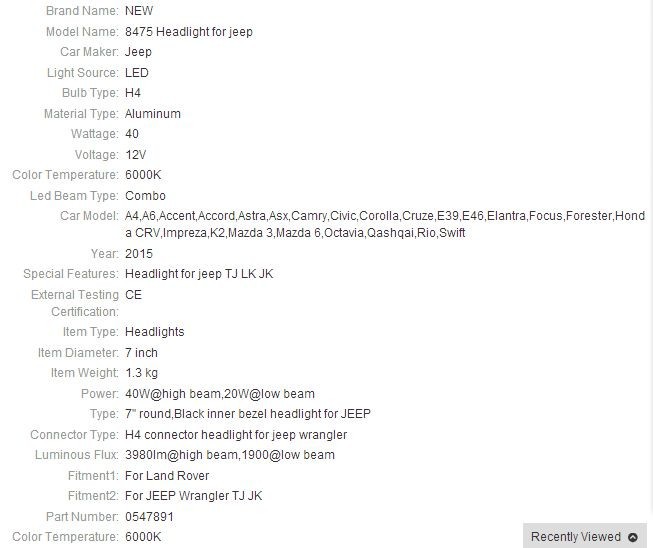Click Item Diameter value 7 inch

click(x=141, y=353)
